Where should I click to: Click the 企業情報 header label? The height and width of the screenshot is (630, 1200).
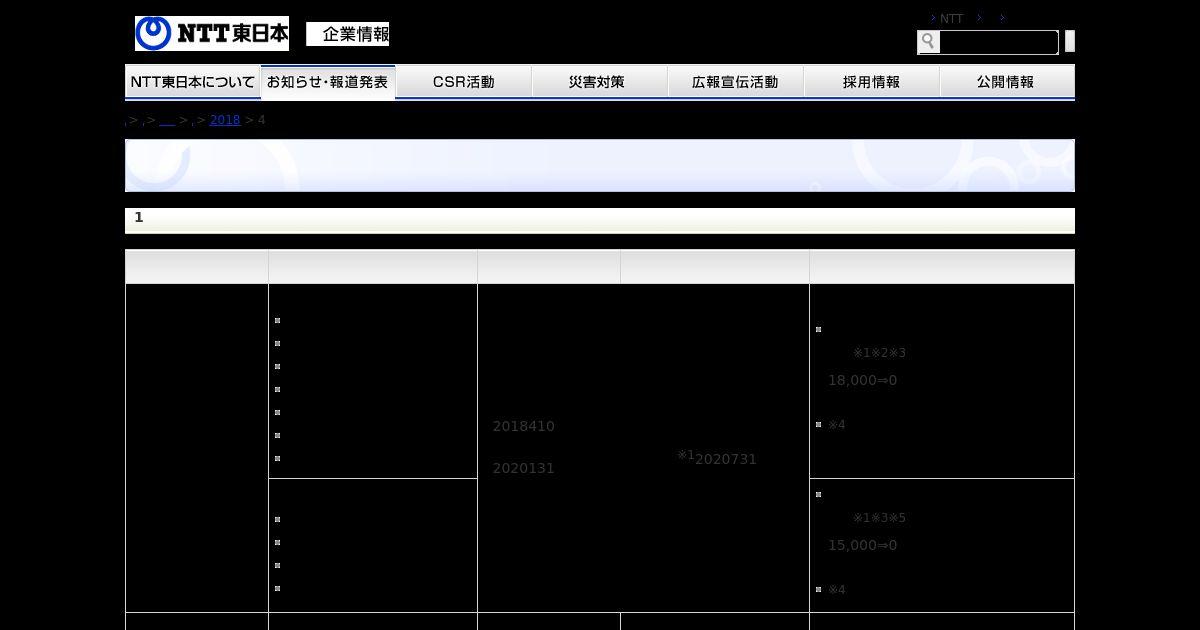(x=347, y=34)
